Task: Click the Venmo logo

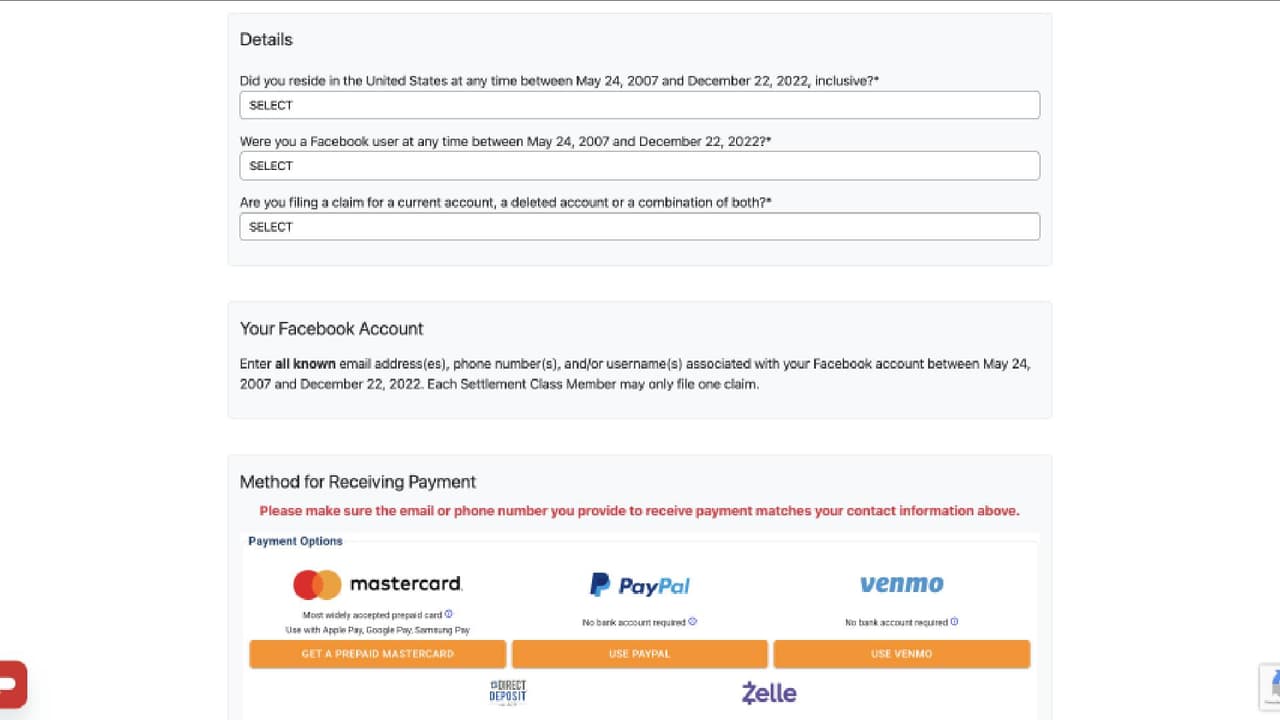Action: coord(901,584)
